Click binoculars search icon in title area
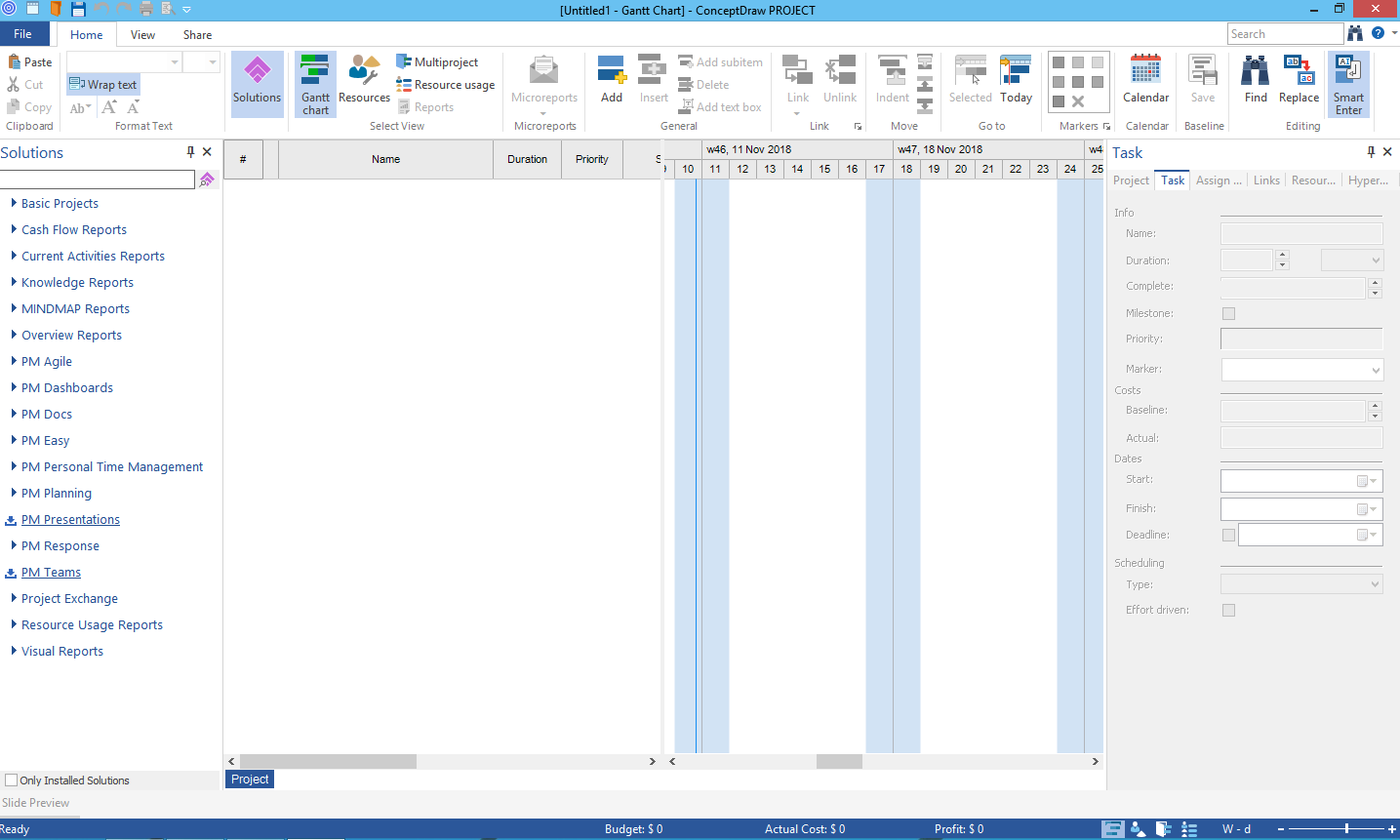 1355,33
